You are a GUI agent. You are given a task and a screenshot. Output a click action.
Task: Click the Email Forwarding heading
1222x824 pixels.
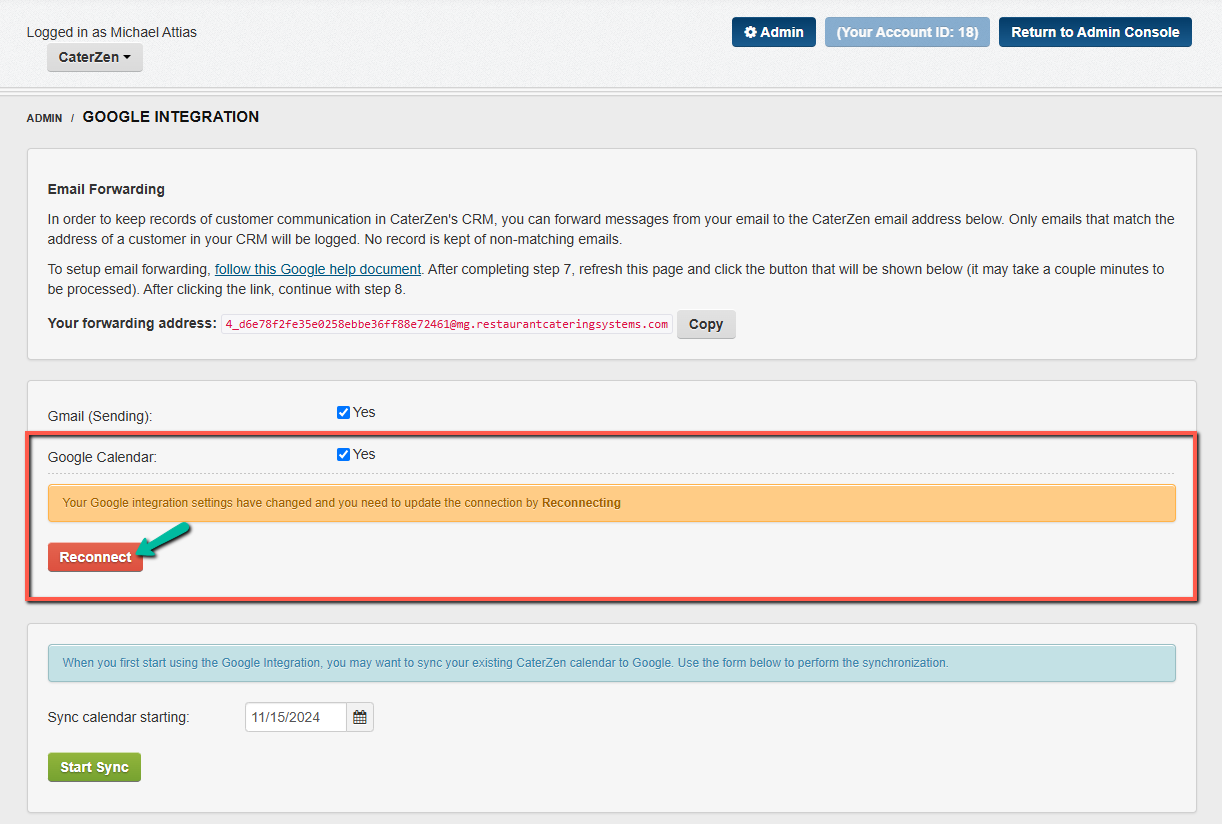pos(106,189)
